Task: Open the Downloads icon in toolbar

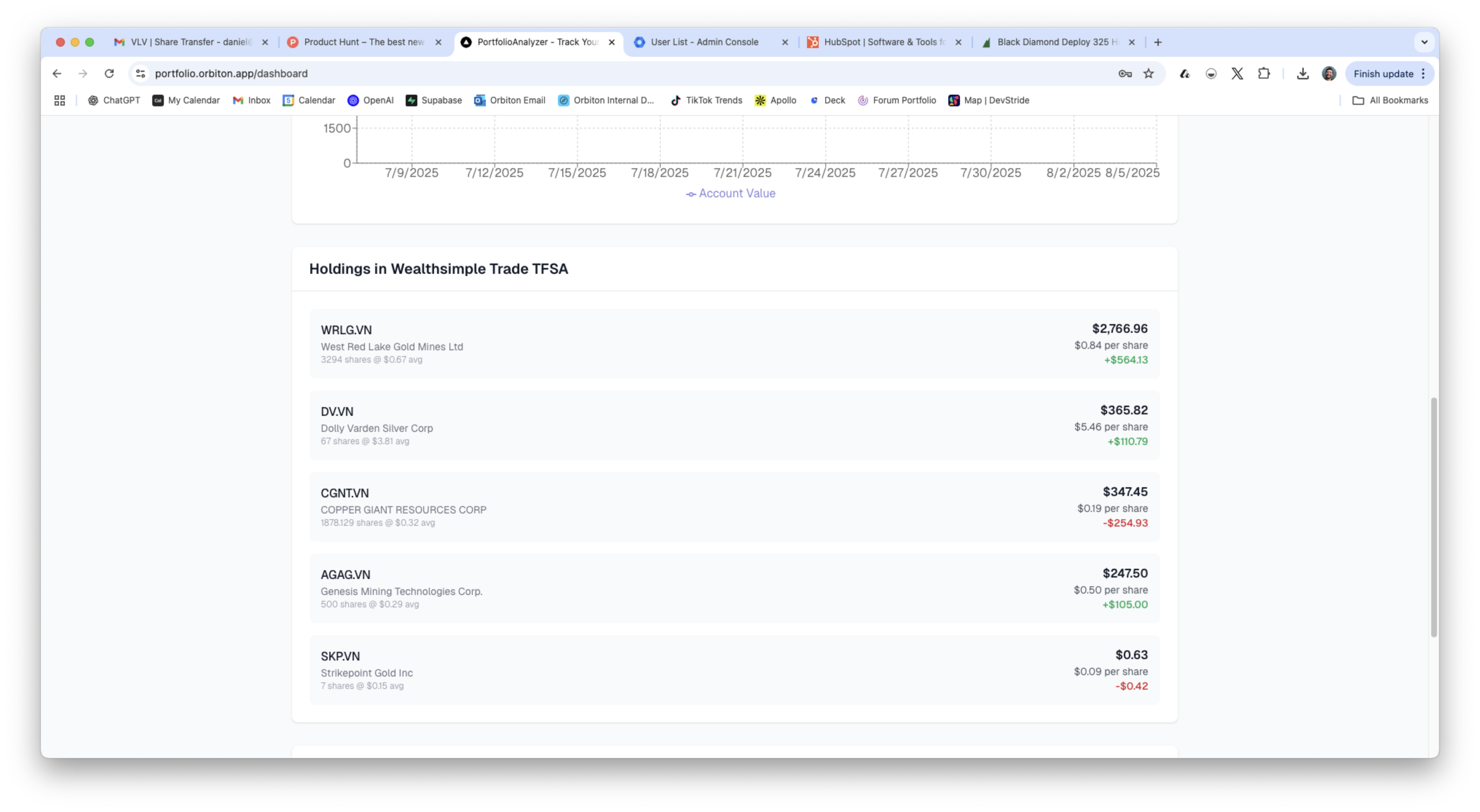Action: pyautogui.click(x=1303, y=74)
